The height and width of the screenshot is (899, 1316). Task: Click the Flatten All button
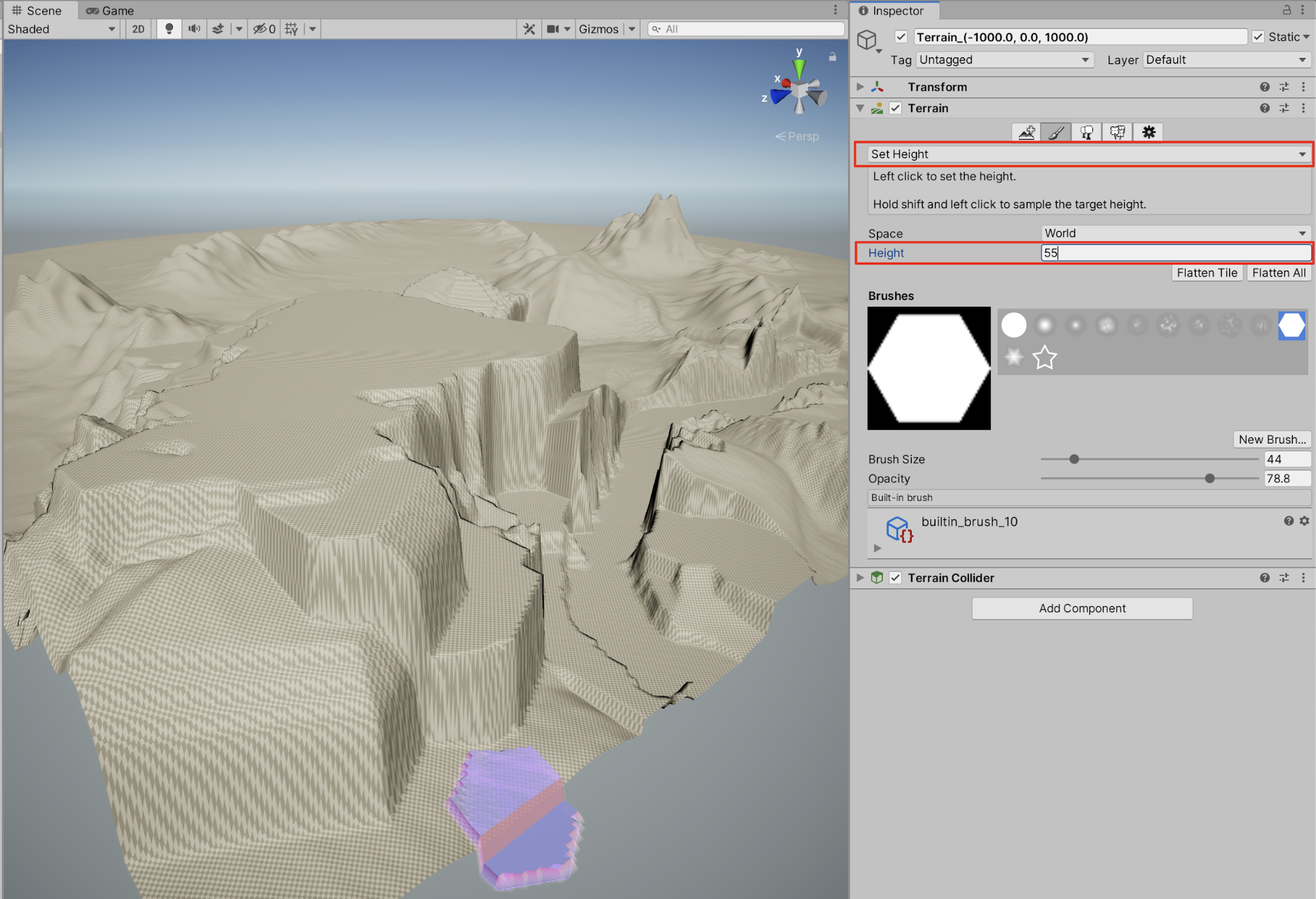[1278, 273]
